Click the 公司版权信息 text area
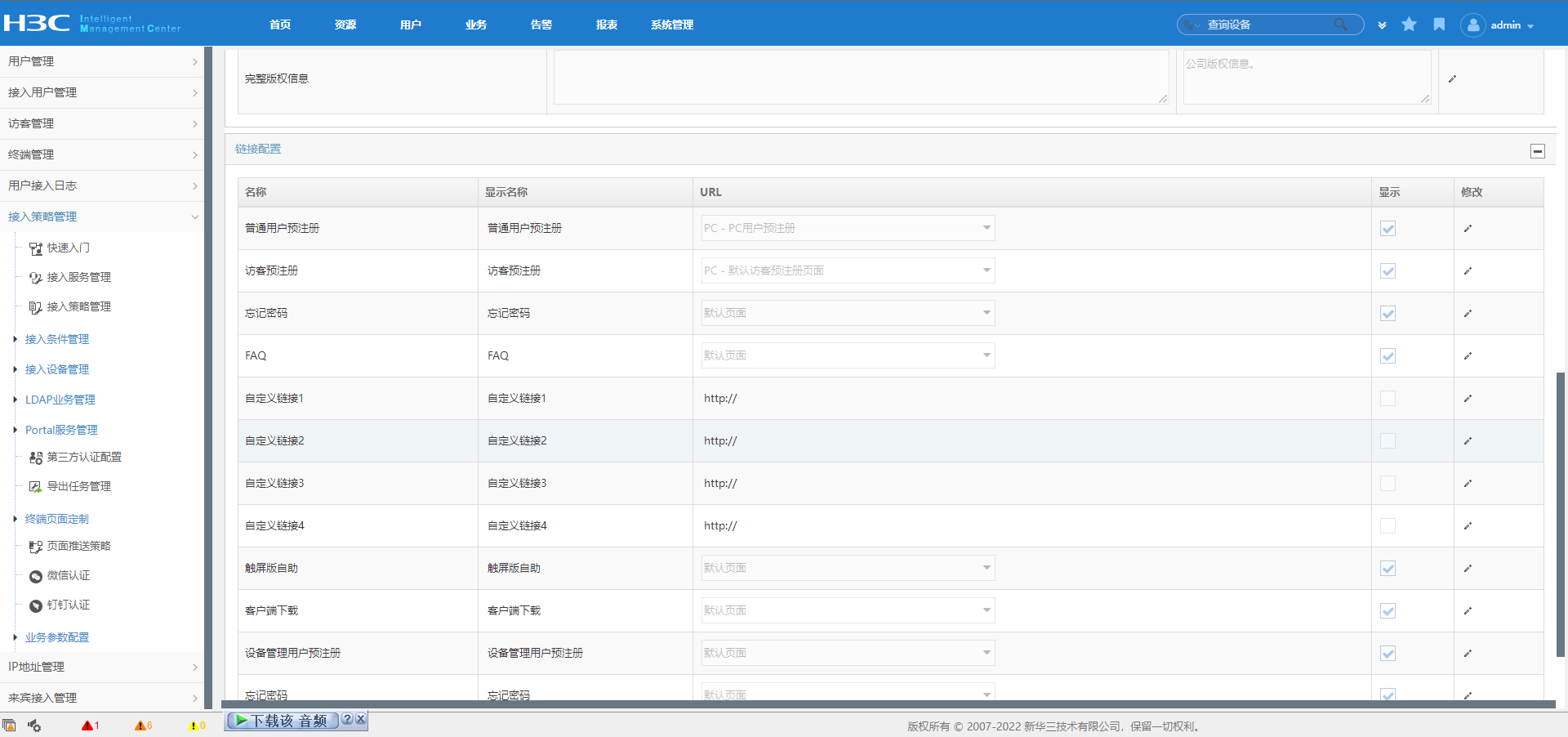 point(1307,78)
